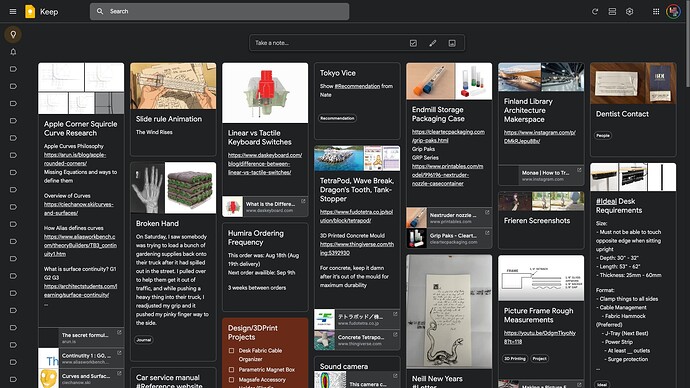The width and height of the screenshot is (690, 388).
Task: Open the Sound camera note title
Action: 343,366
